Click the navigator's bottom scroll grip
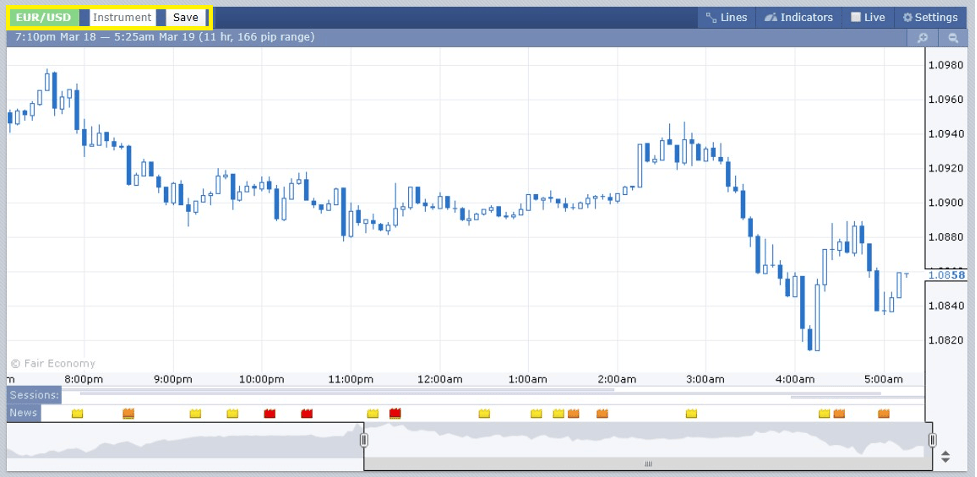The image size is (977, 477). pos(648,464)
